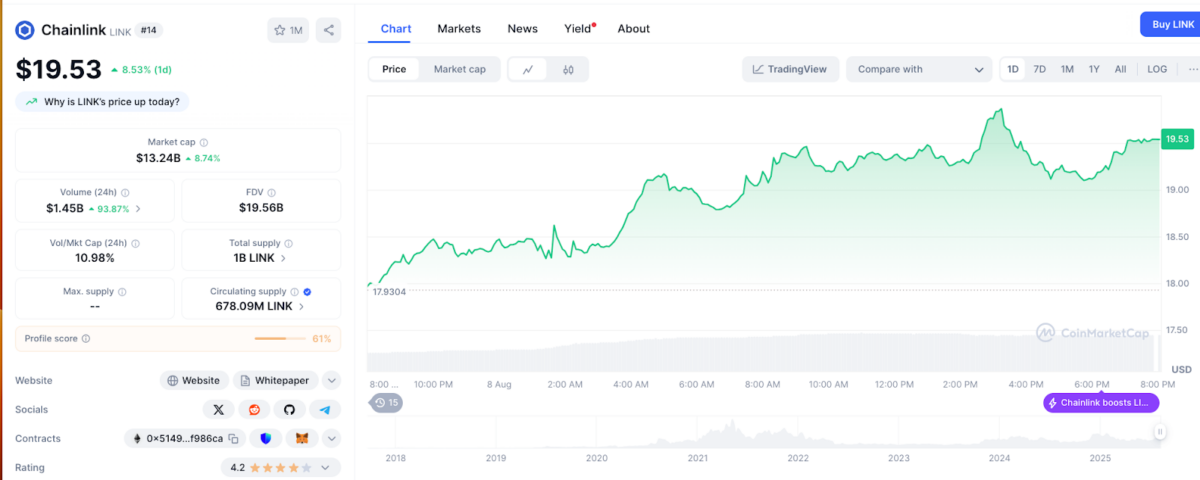Select the Market cap chart toggle
Screen dimensions: 1200x480
pyautogui.click(x=459, y=69)
